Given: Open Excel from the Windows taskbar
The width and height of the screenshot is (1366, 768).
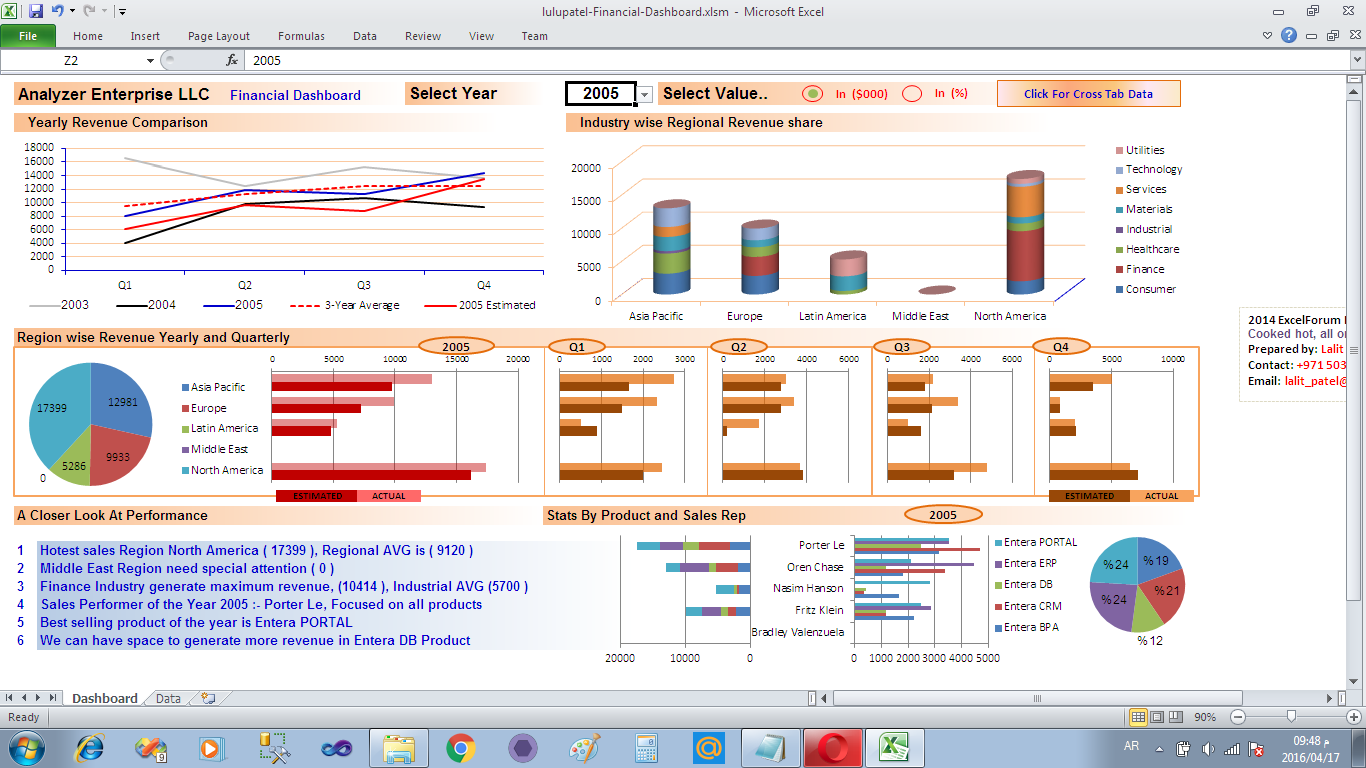Looking at the screenshot, I should [x=895, y=745].
